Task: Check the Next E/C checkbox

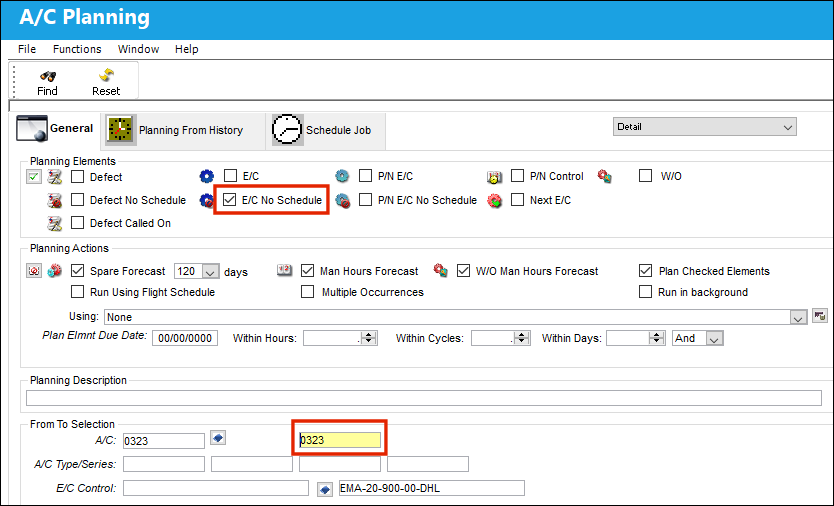Action: click(518, 200)
